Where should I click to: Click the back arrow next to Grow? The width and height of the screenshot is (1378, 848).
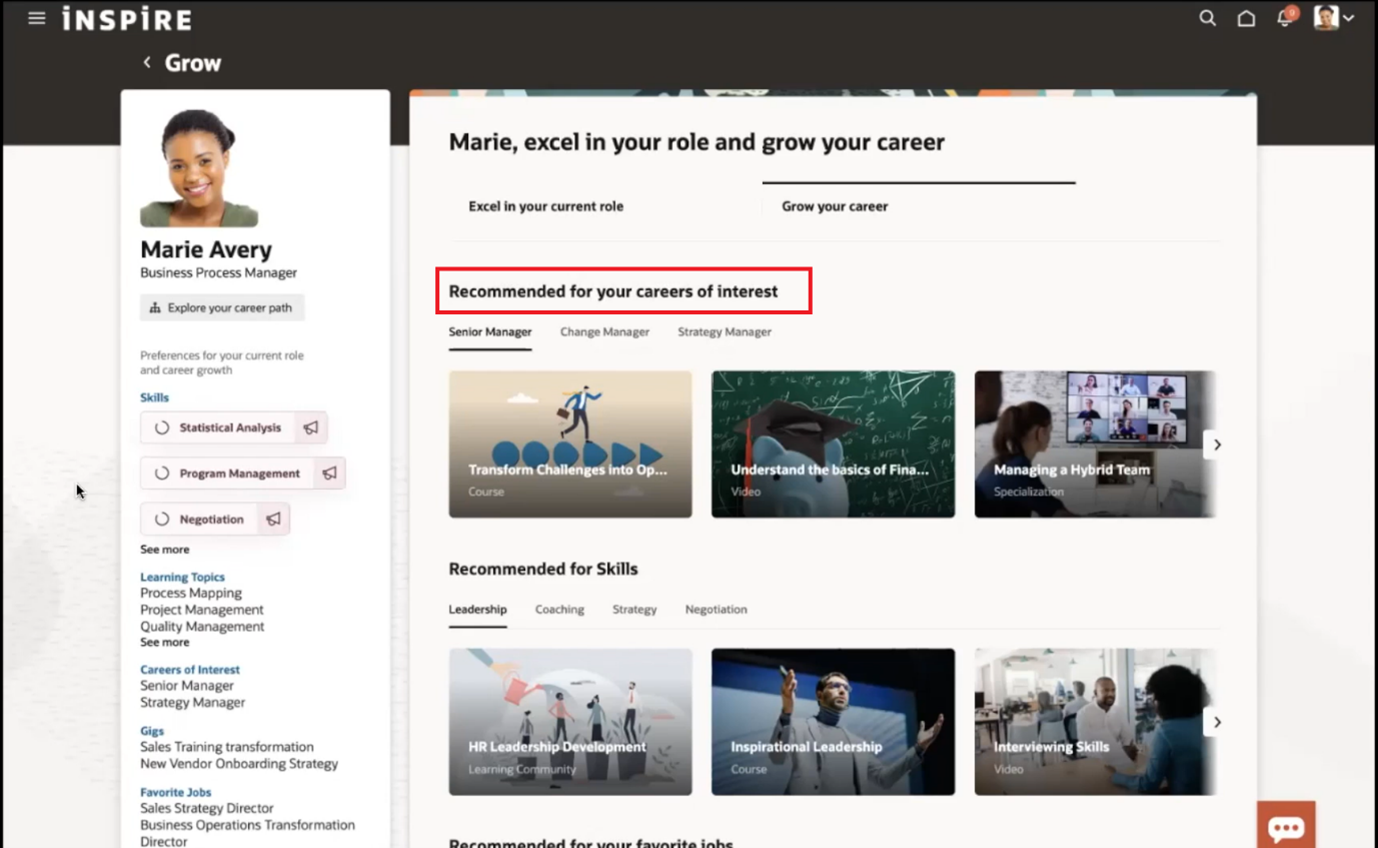[146, 62]
